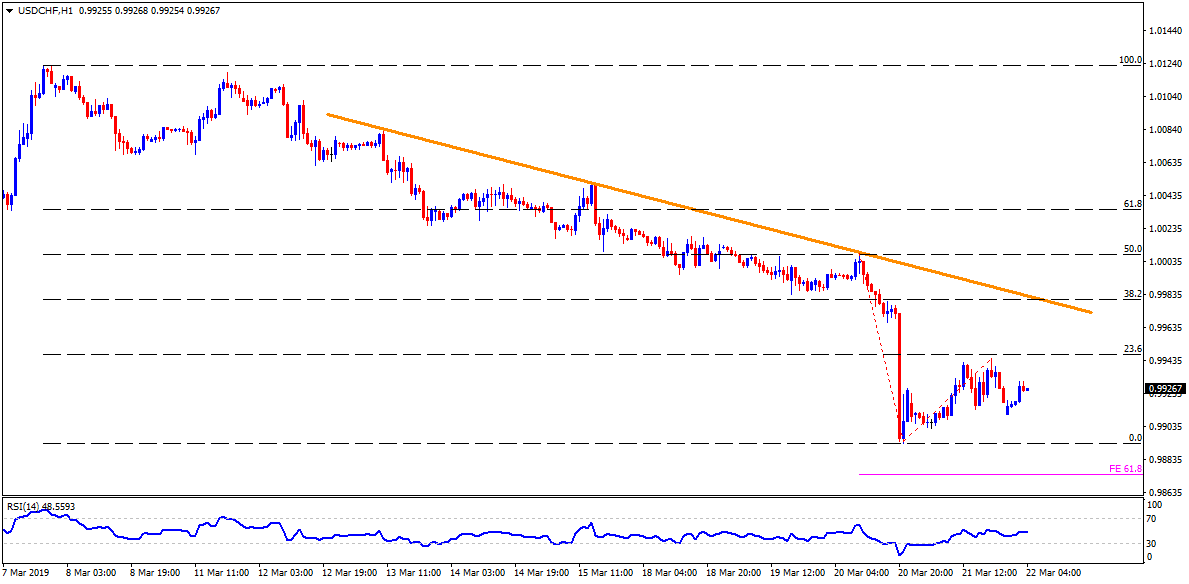Viewport: 1189px width, 584px height.
Task: Click the small triangle beside USDCHF,H1
Action: coord(8,10)
